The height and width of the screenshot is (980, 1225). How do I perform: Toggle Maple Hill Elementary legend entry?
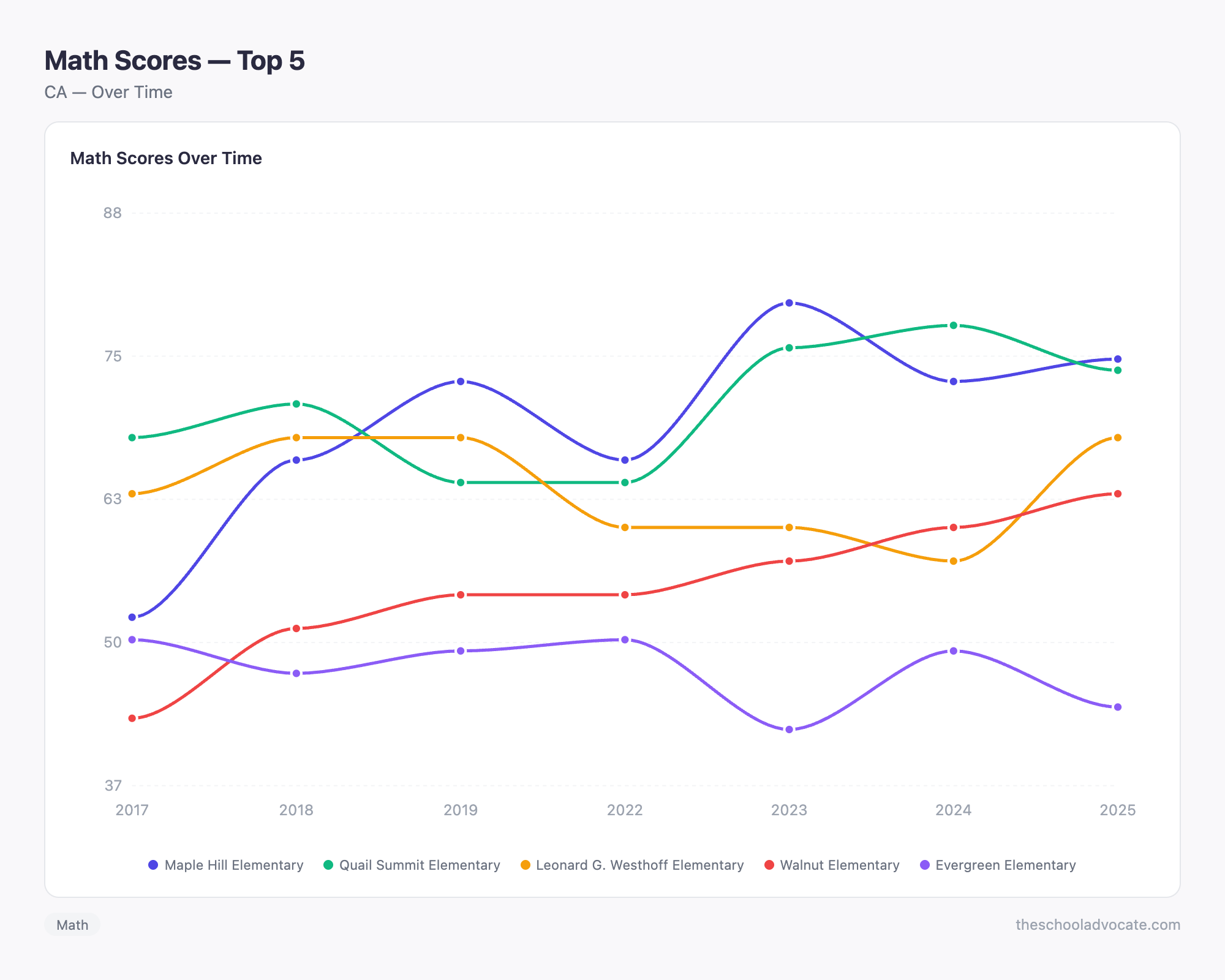pyautogui.click(x=226, y=865)
